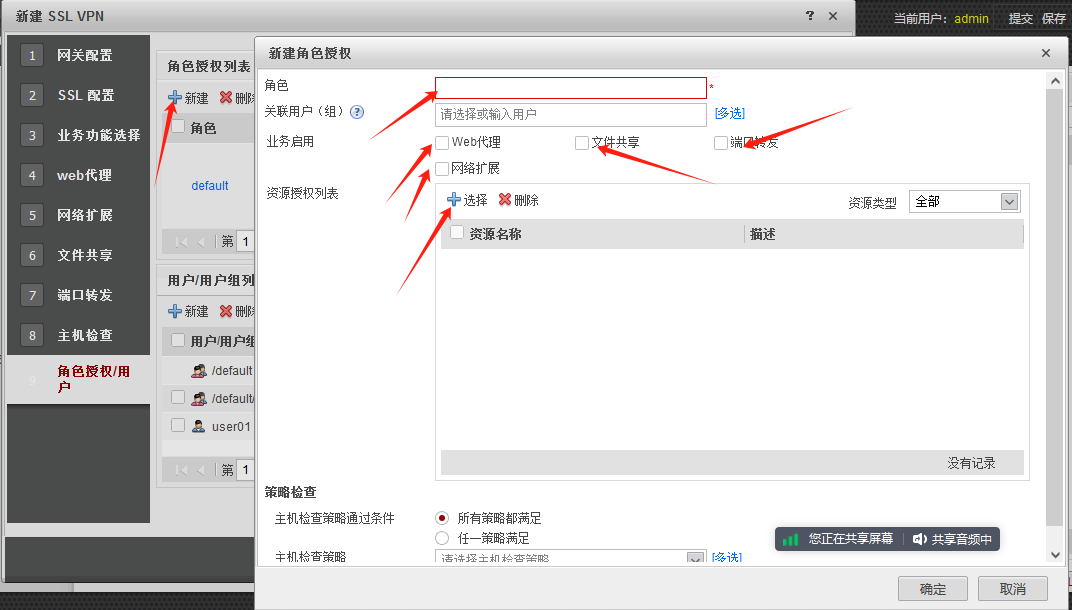1072x610 pixels.
Task: Open the 多选 link next to user field
Action: pyautogui.click(x=728, y=114)
